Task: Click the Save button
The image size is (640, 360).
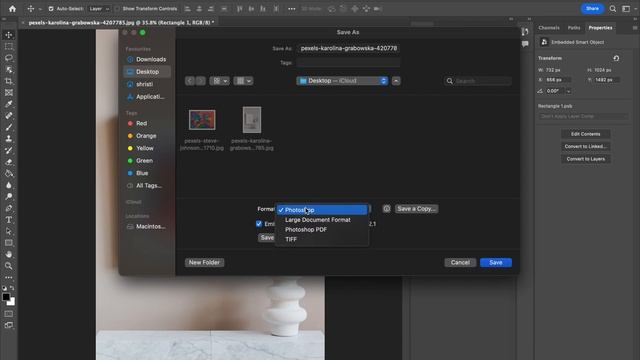Action: click(x=496, y=262)
